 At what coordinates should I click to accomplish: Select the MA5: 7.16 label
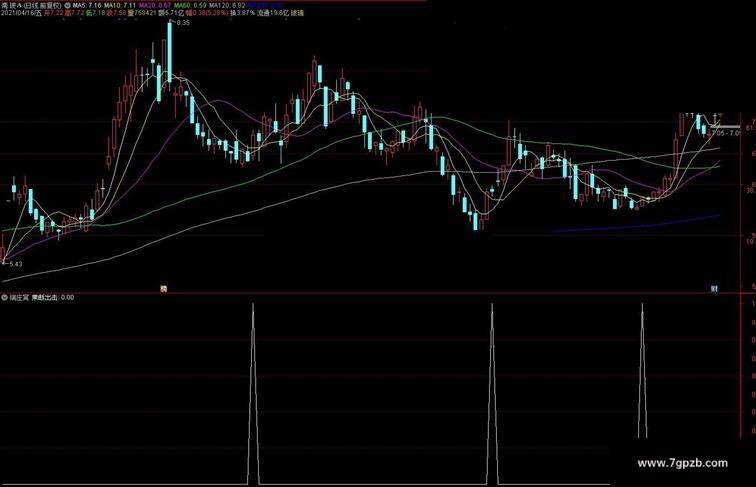[x=87, y=5]
